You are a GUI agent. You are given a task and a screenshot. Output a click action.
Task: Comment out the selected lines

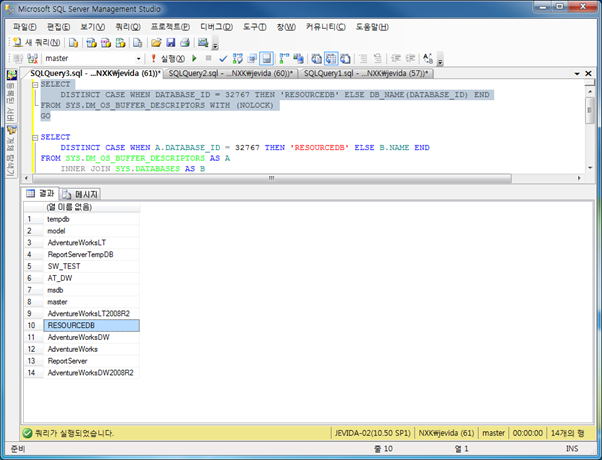point(363,59)
